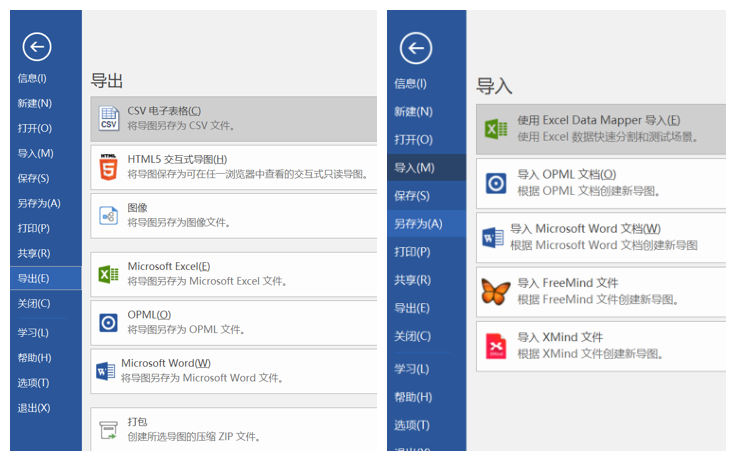The width and height of the screenshot is (736, 461).
Task: Click the Excel Data Mapper import icon
Action: click(x=496, y=129)
